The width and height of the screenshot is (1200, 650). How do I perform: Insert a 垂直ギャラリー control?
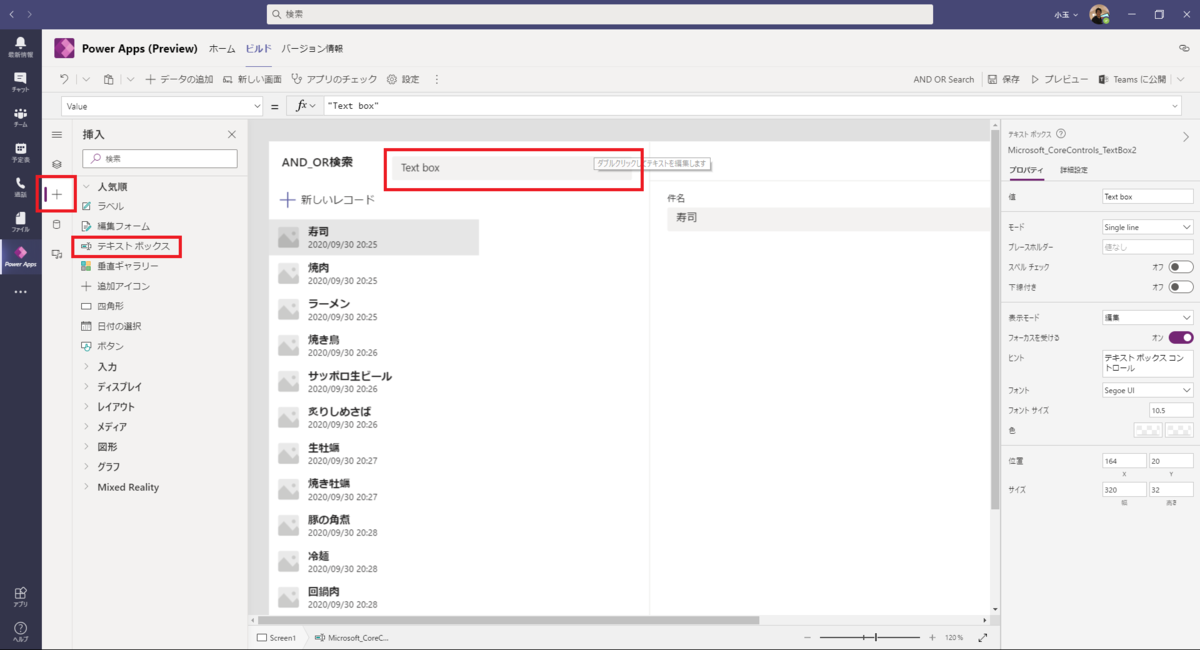tap(127, 266)
